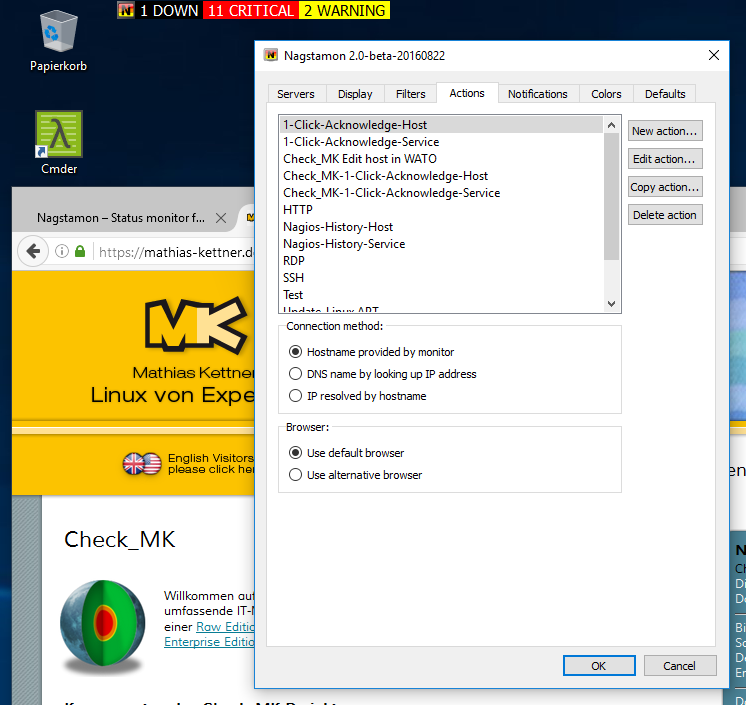746x705 pixels.
Task: Select 1-Click-Acknowledge-Service action
Action: pos(442,142)
